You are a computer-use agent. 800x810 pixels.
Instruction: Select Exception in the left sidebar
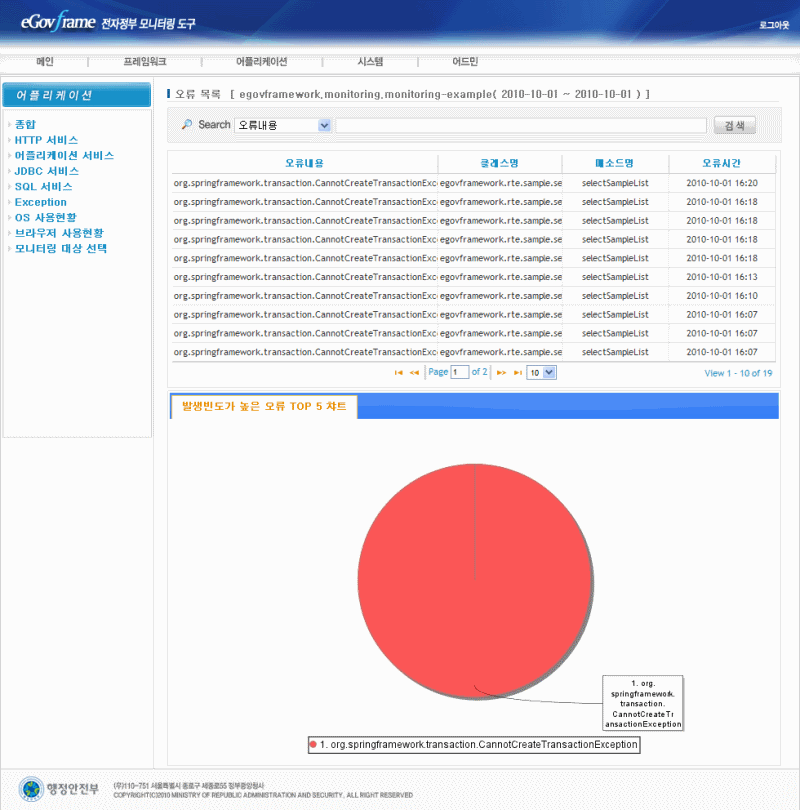[x=41, y=202]
